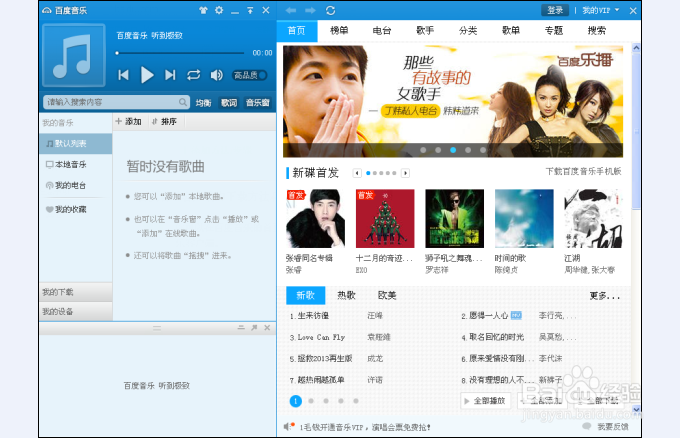Image resolution: width=680 pixels, height=438 pixels.
Task: Open the 江湖 album cover
Action: click(593, 219)
